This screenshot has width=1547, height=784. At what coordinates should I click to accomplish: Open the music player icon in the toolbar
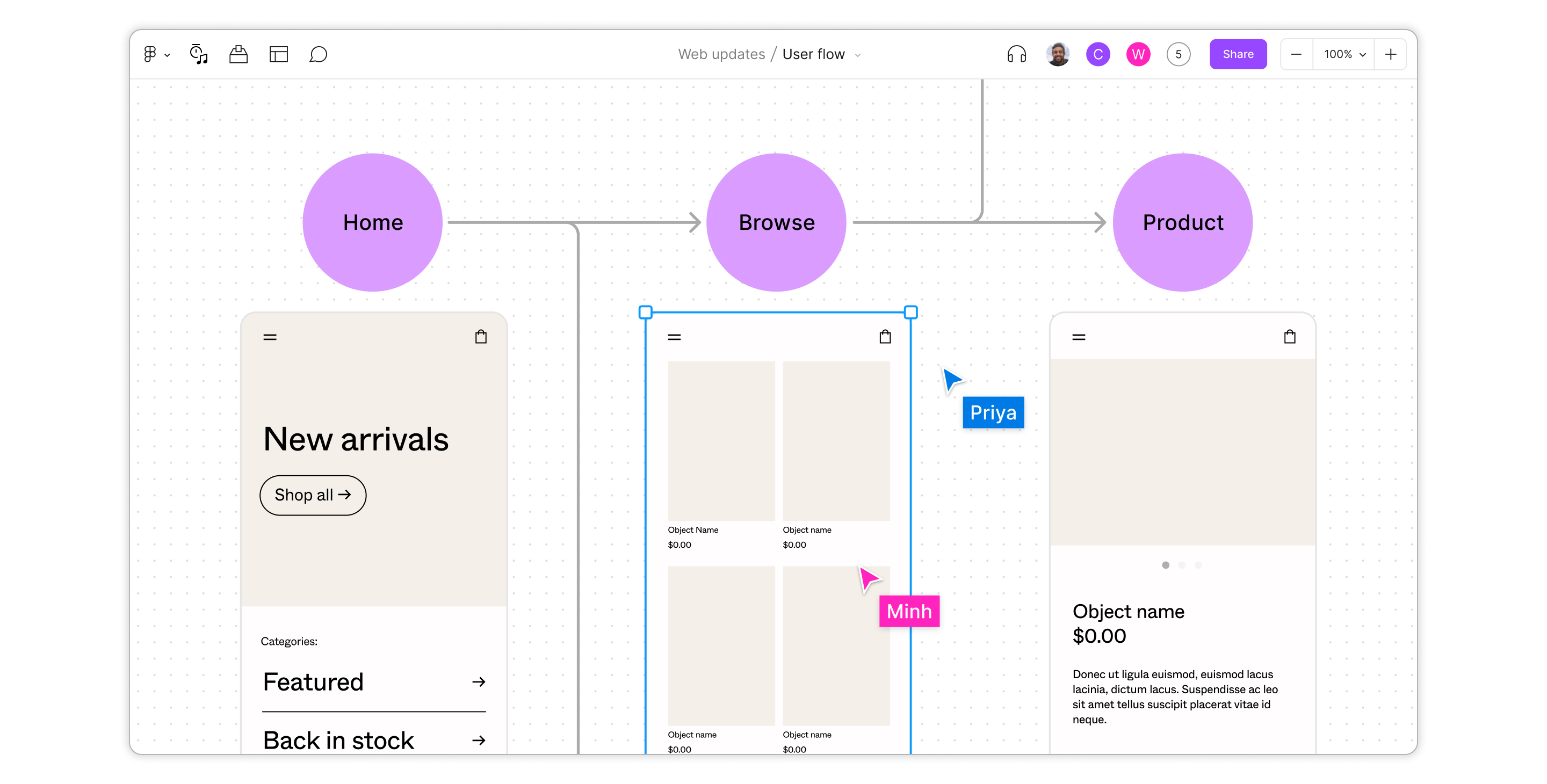point(198,54)
